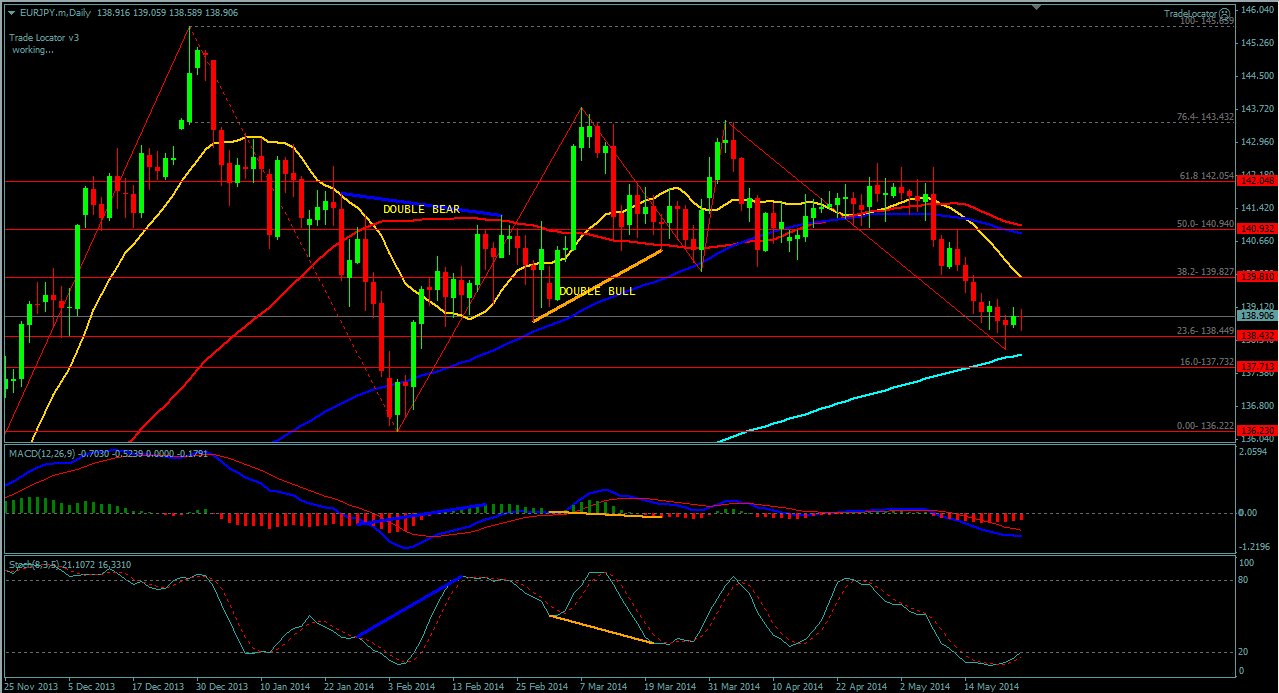Select the 16.0-137.732 Fibonacci label

click(x=1205, y=361)
